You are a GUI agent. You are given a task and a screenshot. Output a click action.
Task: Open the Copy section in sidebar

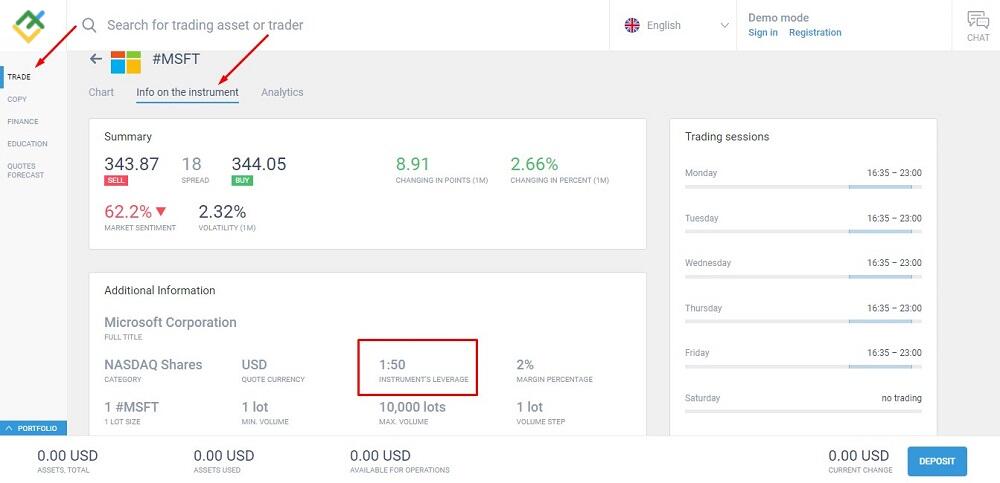(x=17, y=100)
